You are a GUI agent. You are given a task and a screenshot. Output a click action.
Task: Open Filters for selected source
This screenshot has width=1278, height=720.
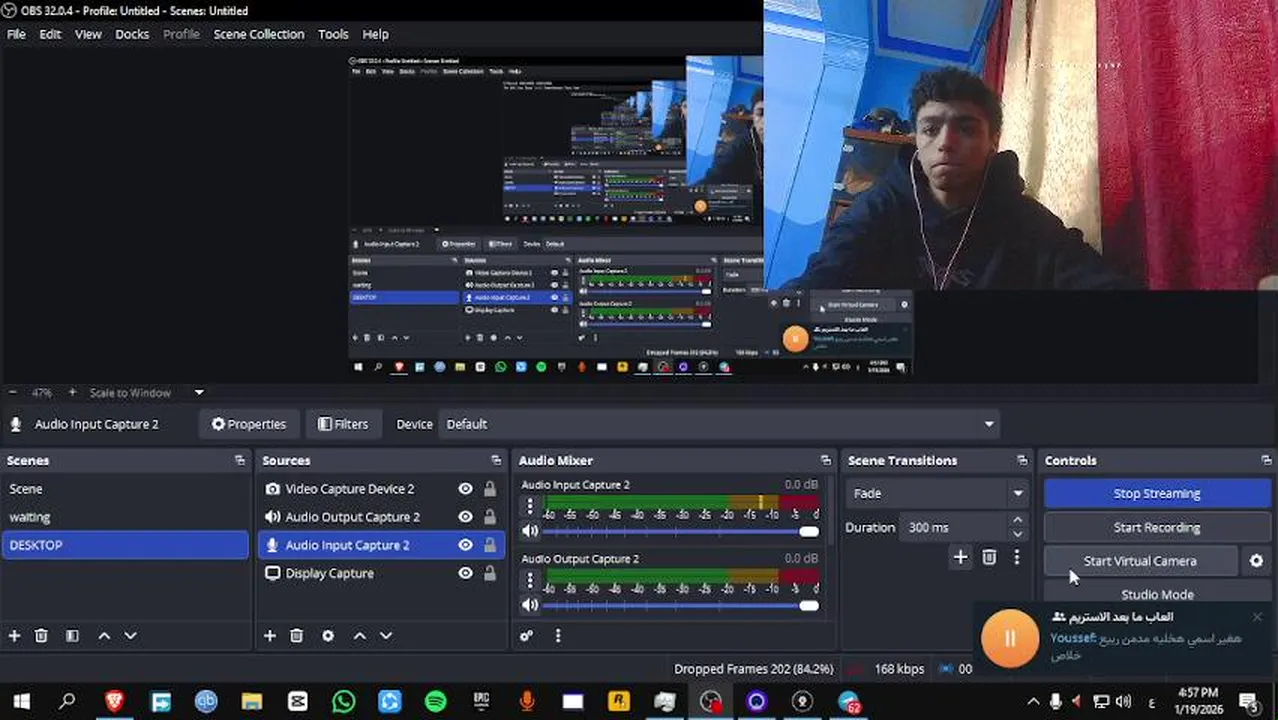(343, 424)
